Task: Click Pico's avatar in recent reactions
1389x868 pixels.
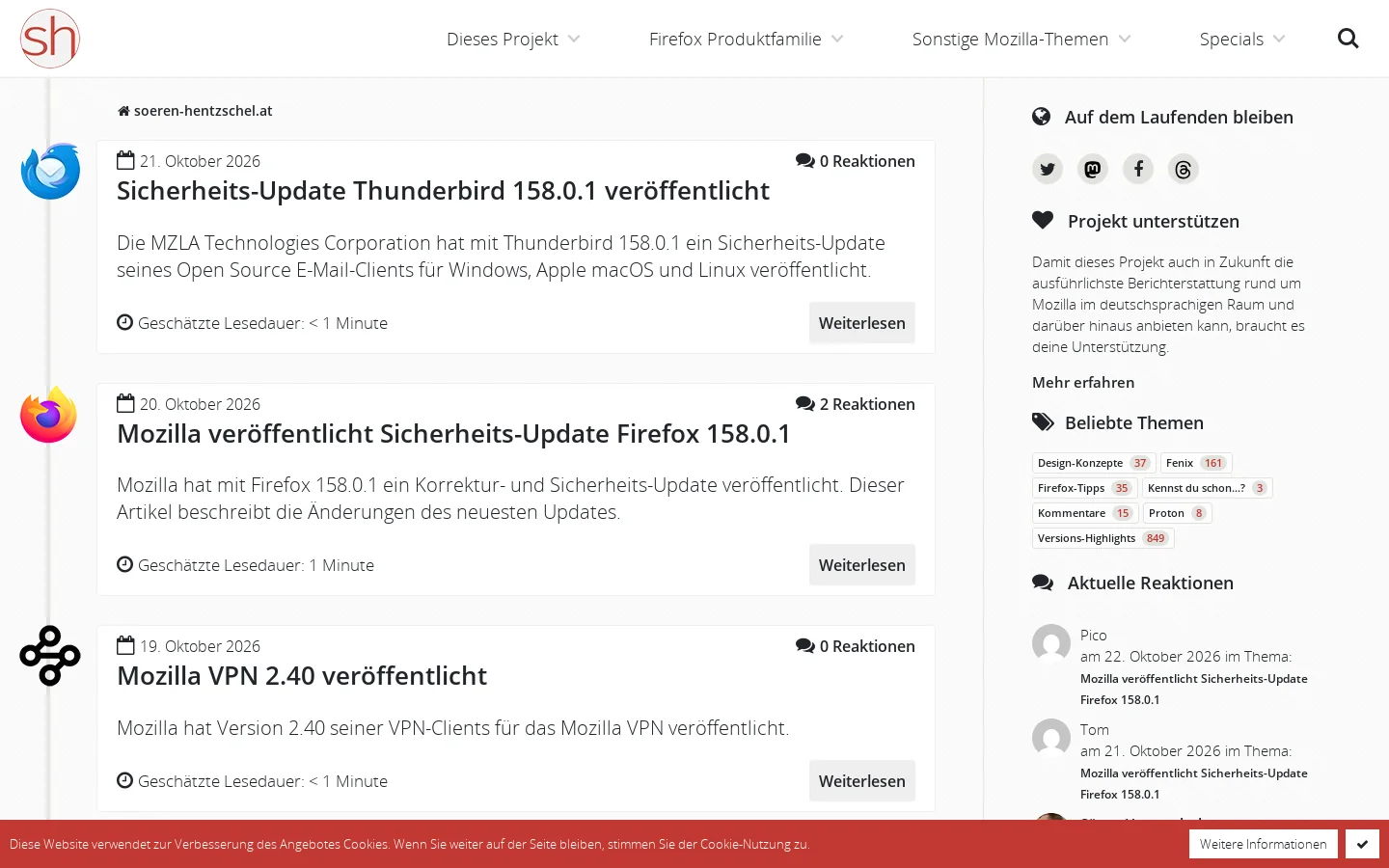Action: [x=1051, y=643]
